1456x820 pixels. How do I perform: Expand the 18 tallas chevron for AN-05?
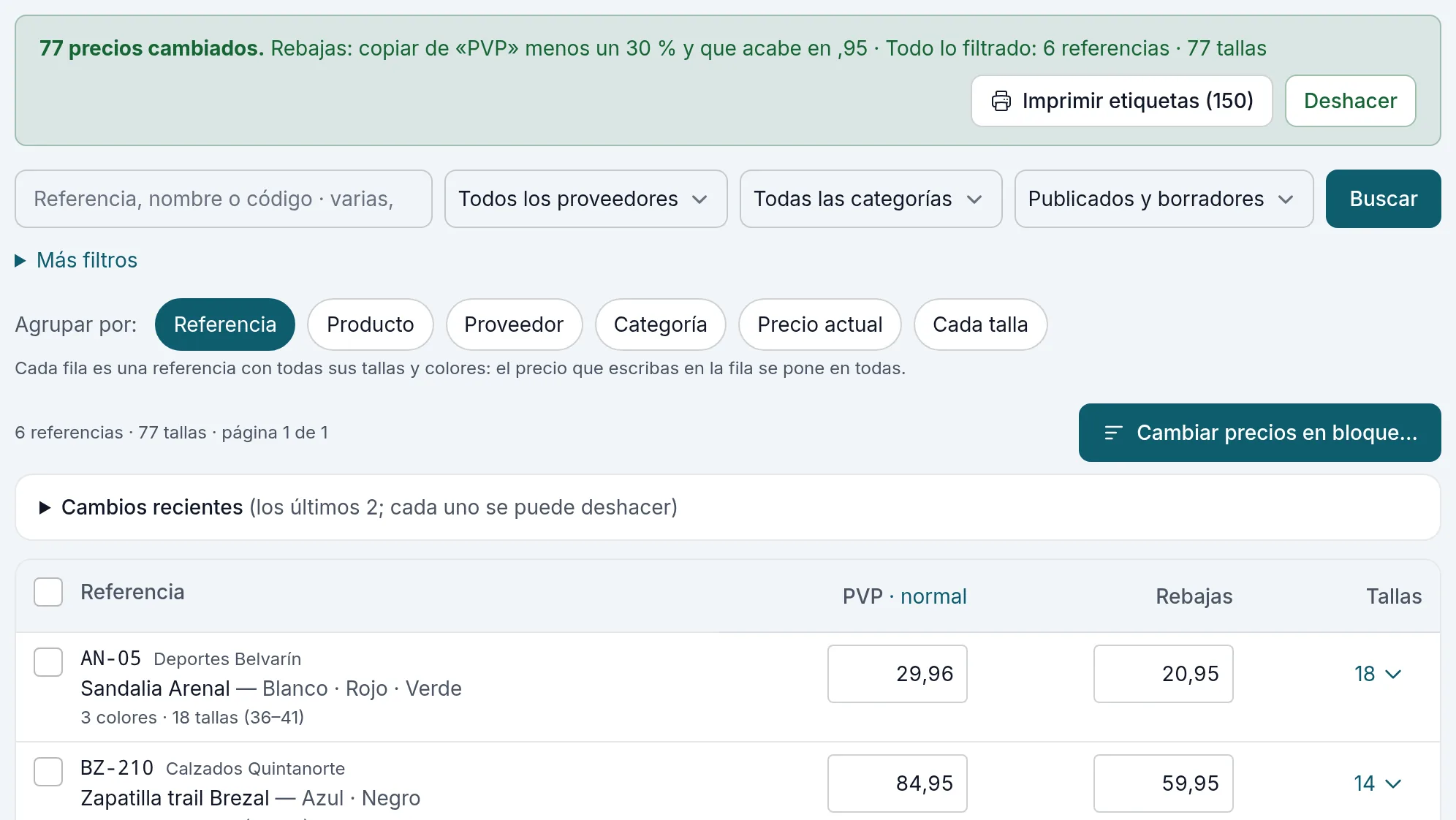[x=1393, y=674]
